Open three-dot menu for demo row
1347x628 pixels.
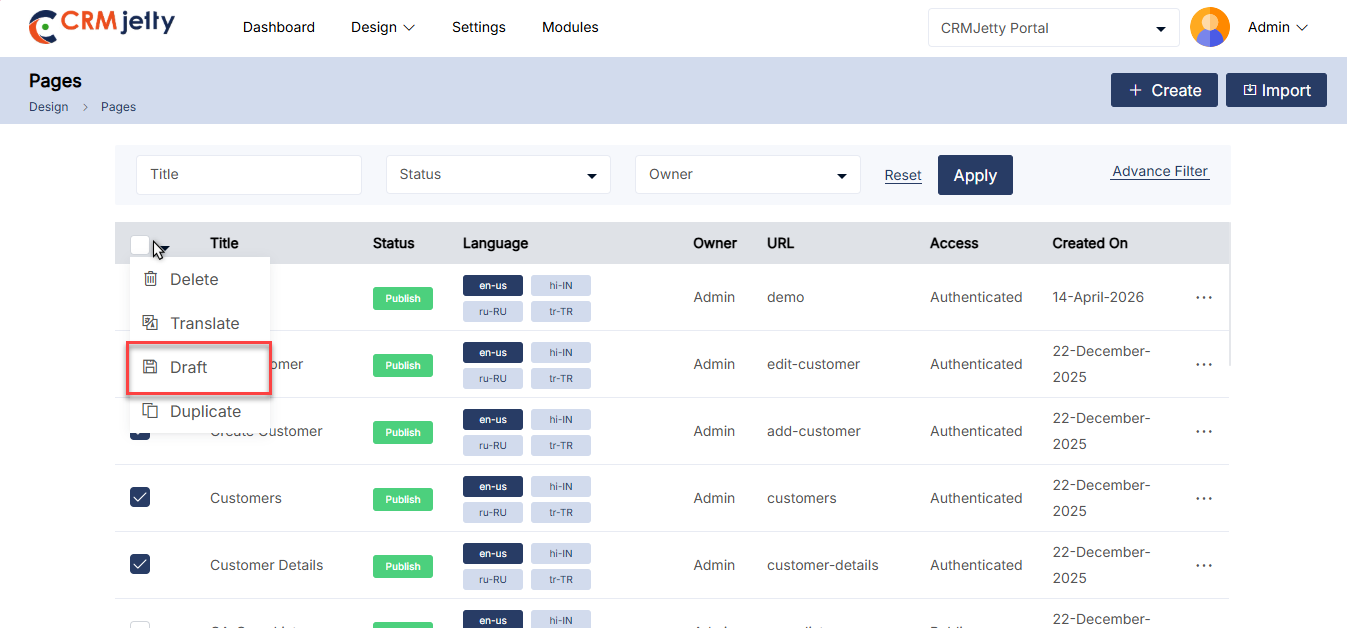tap(1204, 297)
